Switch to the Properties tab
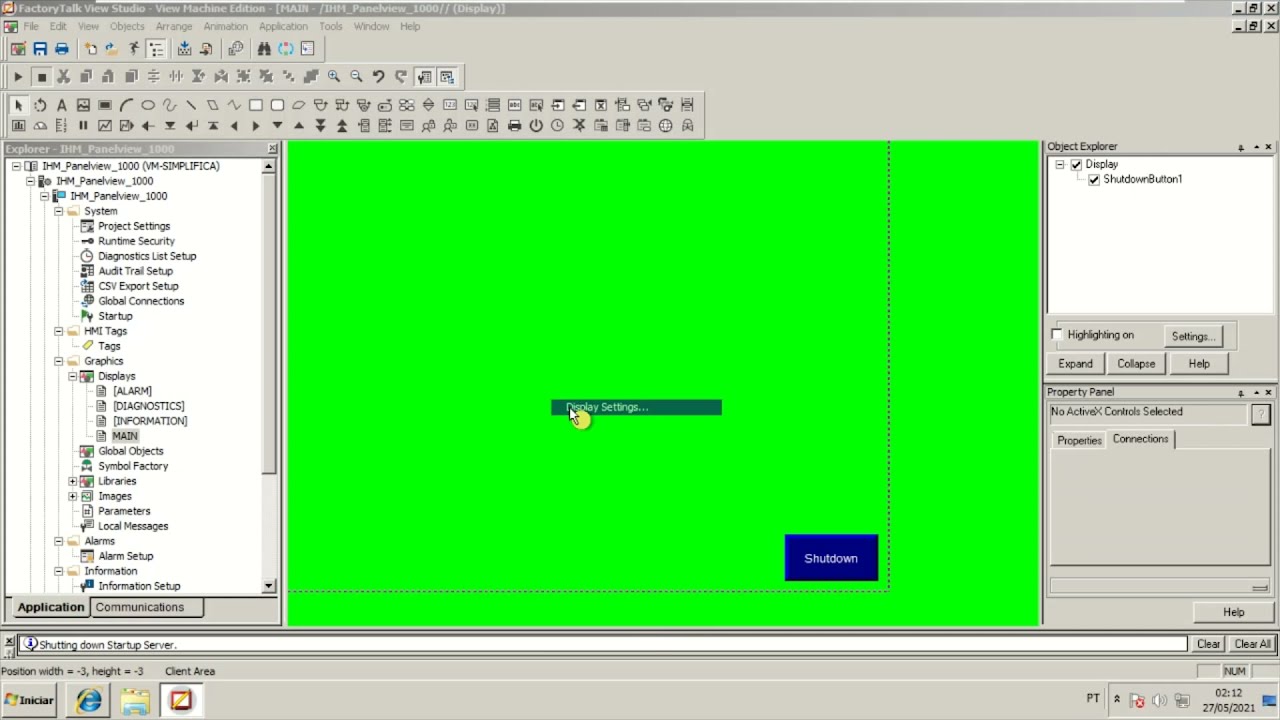Viewport: 1280px width, 720px height. [1079, 440]
